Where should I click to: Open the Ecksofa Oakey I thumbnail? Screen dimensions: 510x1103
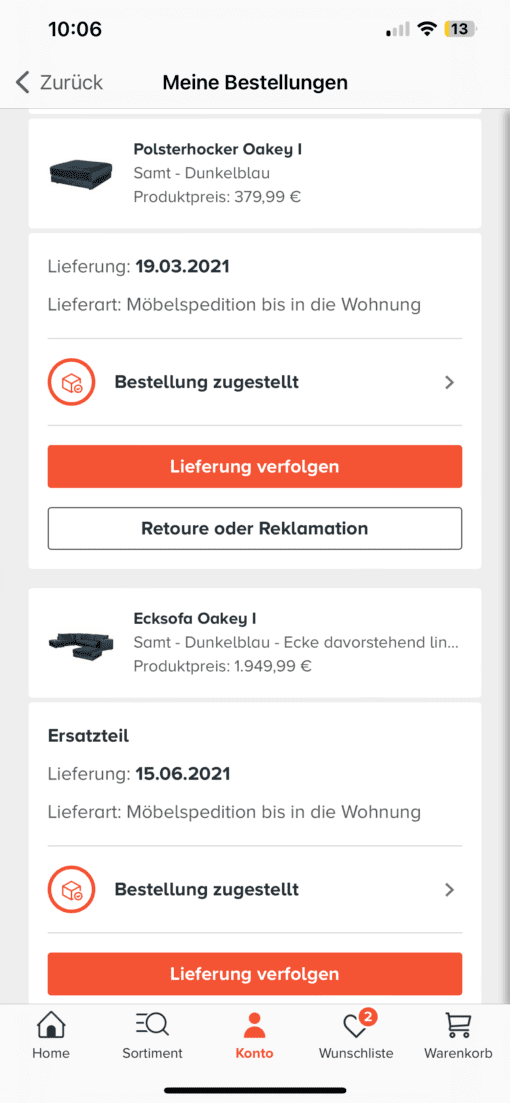point(81,642)
